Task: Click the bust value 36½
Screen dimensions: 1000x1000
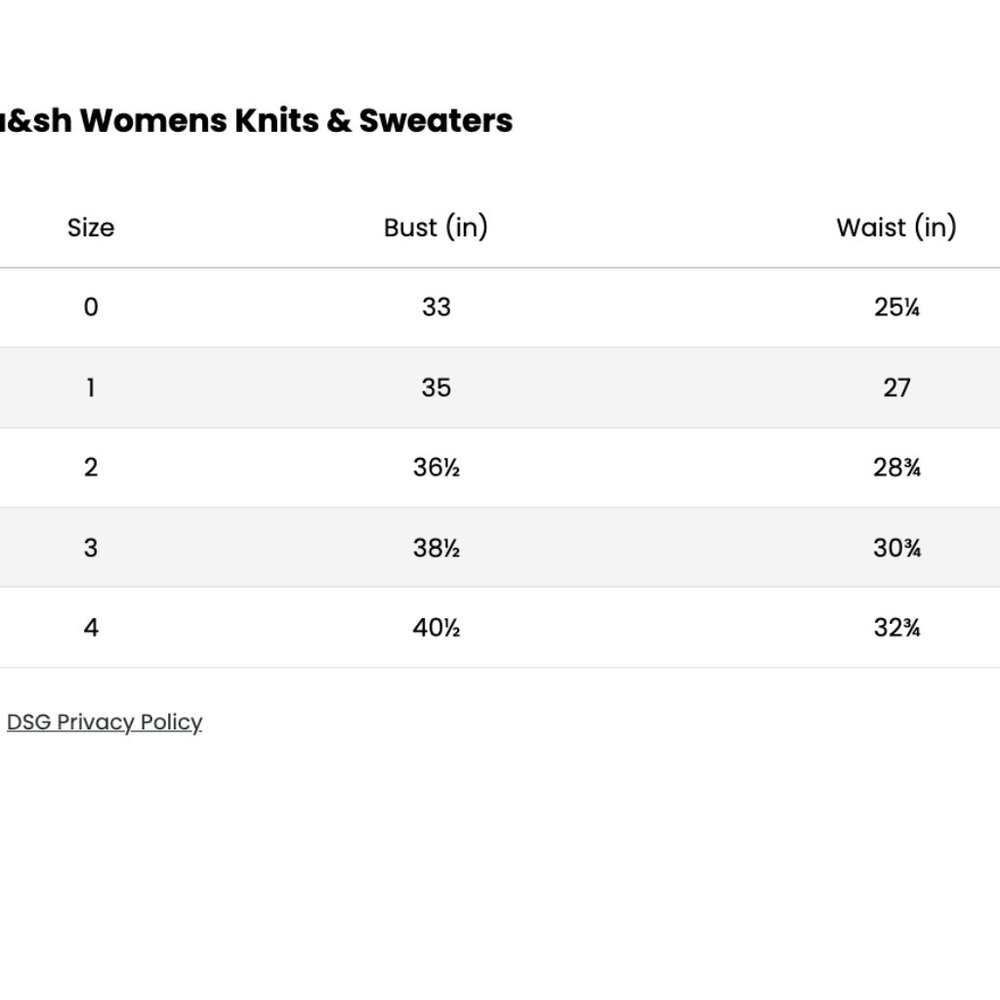Action: [436, 467]
